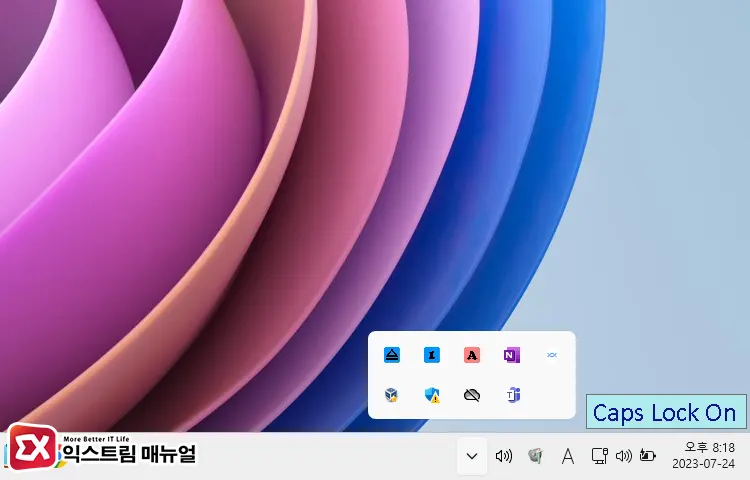This screenshot has height=480, width=750.
Task: Collapse the hidden icons overflow chevron
Action: [x=472, y=456]
